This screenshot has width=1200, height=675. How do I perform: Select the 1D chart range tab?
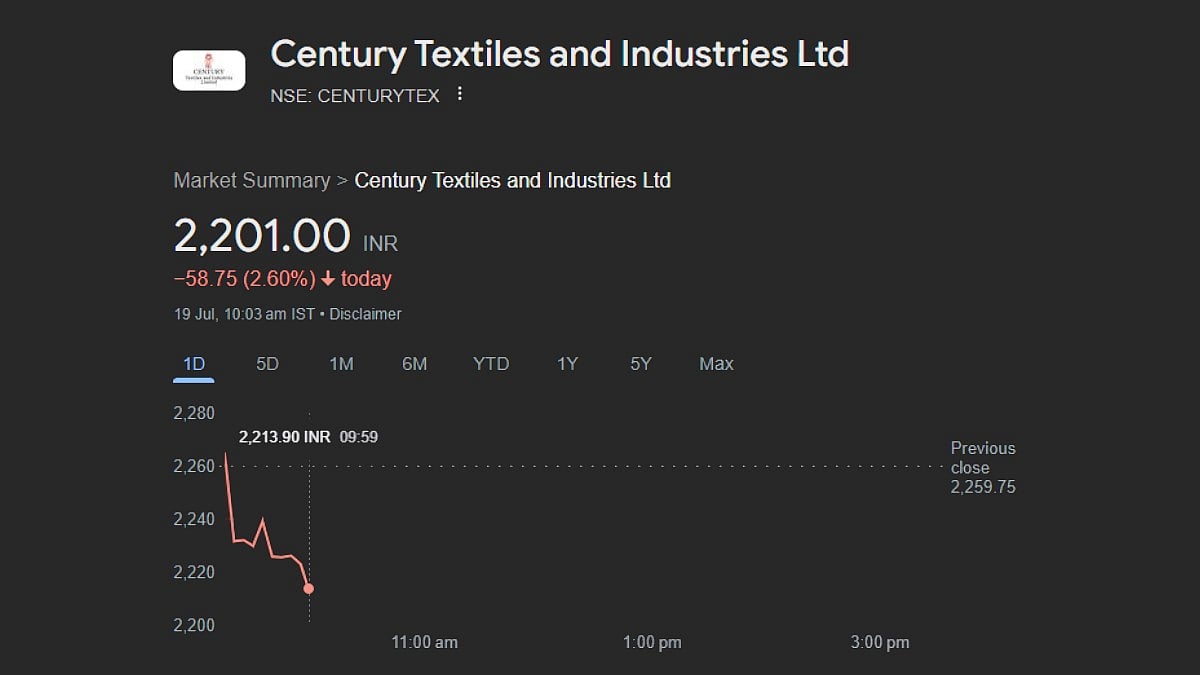click(194, 364)
